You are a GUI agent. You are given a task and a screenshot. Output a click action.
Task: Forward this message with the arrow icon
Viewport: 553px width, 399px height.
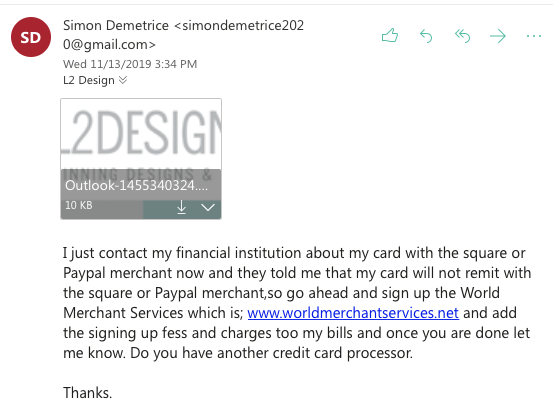pos(498,36)
